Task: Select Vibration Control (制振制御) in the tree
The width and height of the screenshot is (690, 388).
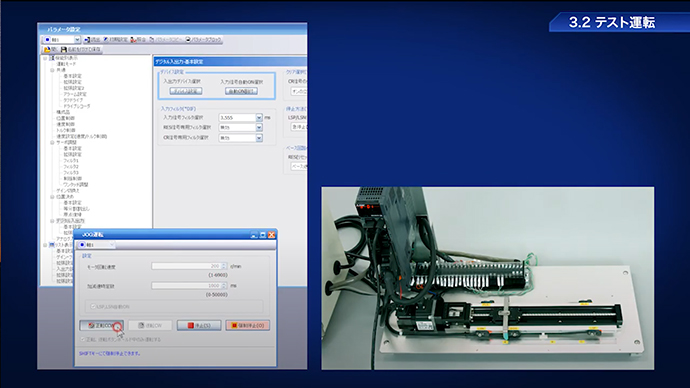Action: click(x=72, y=179)
